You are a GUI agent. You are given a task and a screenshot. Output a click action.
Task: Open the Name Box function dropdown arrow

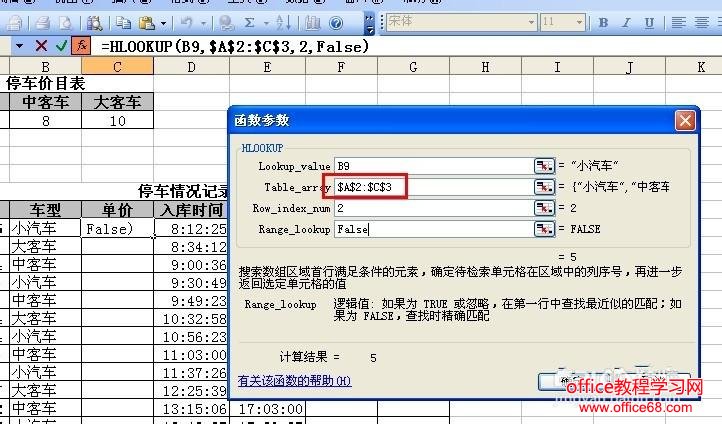[x=19, y=46]
